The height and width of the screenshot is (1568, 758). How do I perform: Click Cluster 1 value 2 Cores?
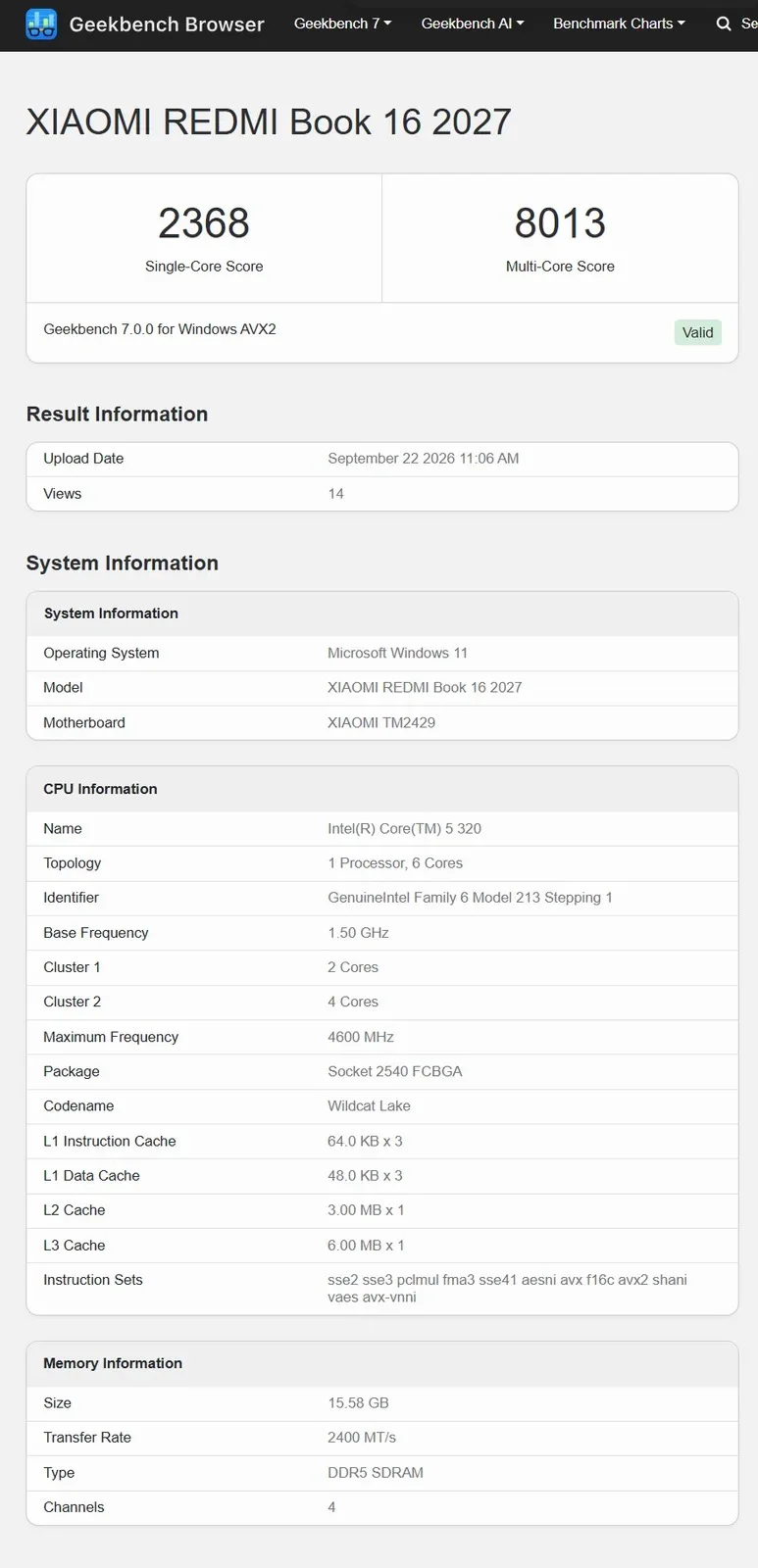353,967
